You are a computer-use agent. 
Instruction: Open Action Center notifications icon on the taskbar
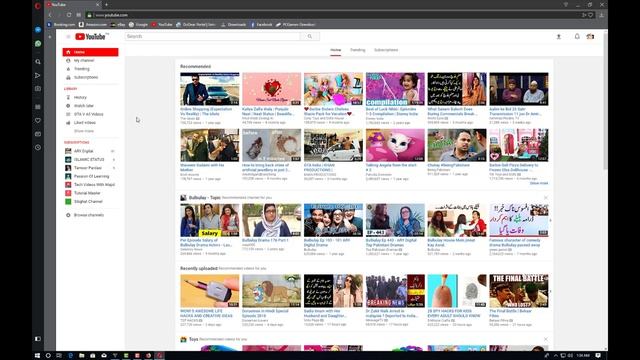(x=598, y=356)
